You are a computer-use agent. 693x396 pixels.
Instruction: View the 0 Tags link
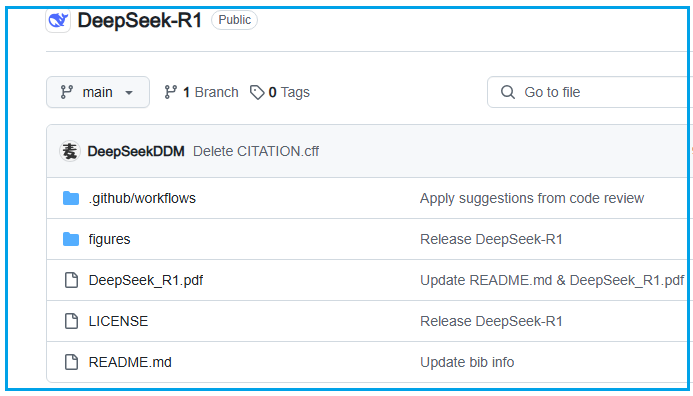[x=280, y=92]
